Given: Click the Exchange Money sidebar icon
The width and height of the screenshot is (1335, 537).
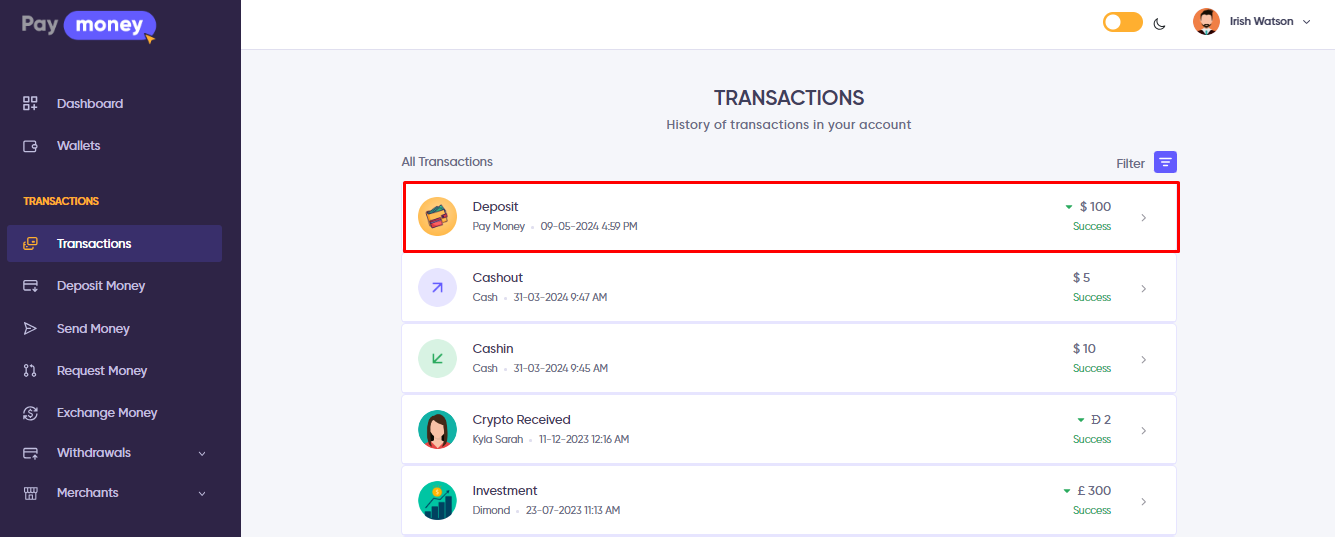Looking at the screenshot, I should [x=31, y=413].
